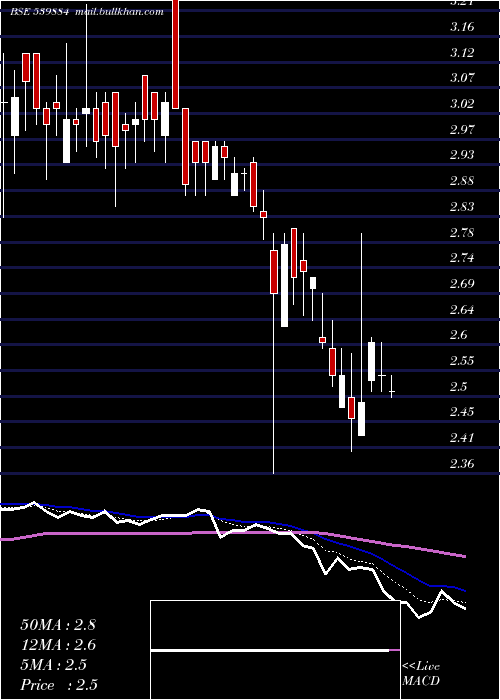Click the white MACD histogram bar
The height and width of the screenshot is (700, 500).
(270, 650)
